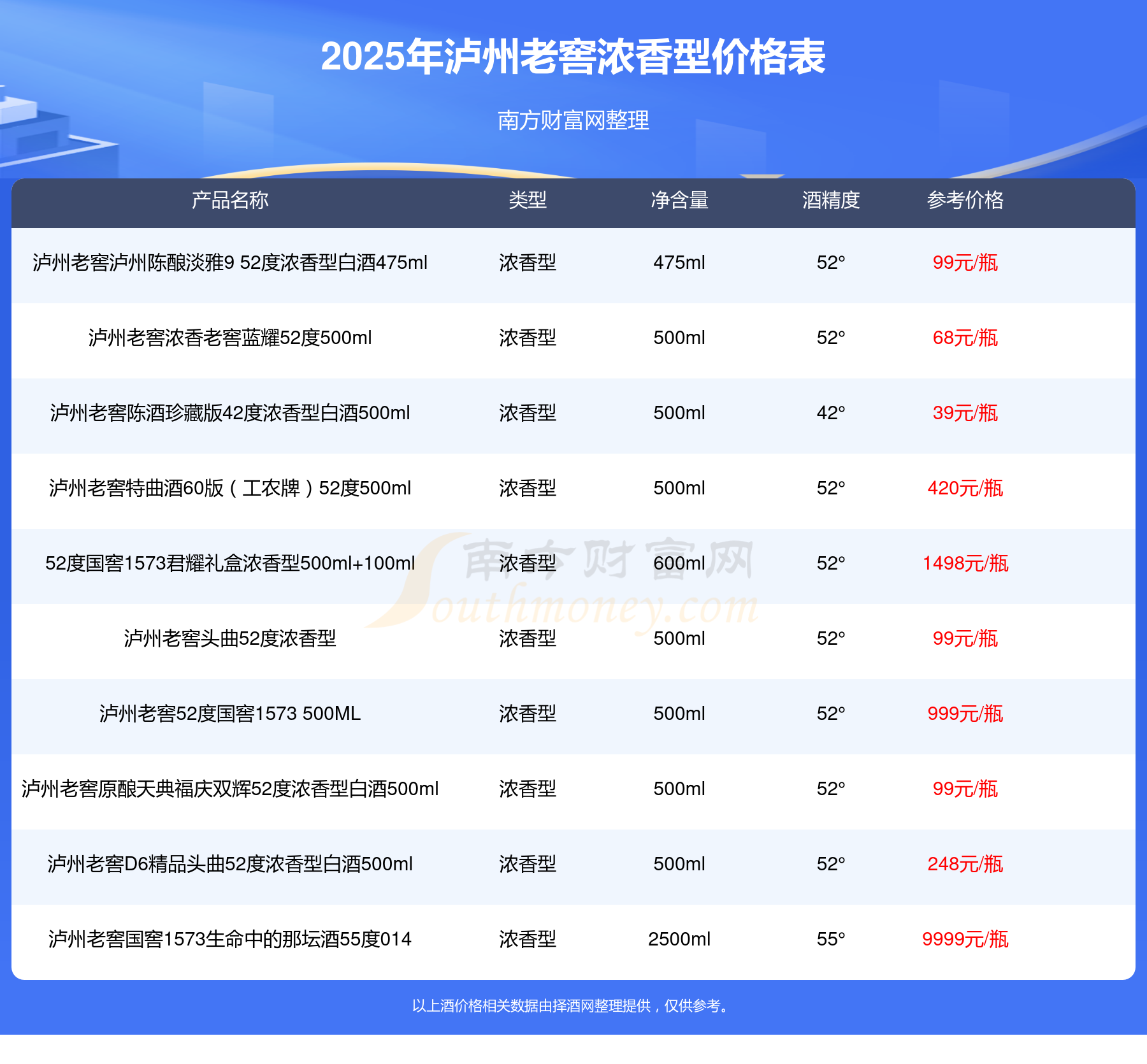Click the 420元/瓶 price

965,488
